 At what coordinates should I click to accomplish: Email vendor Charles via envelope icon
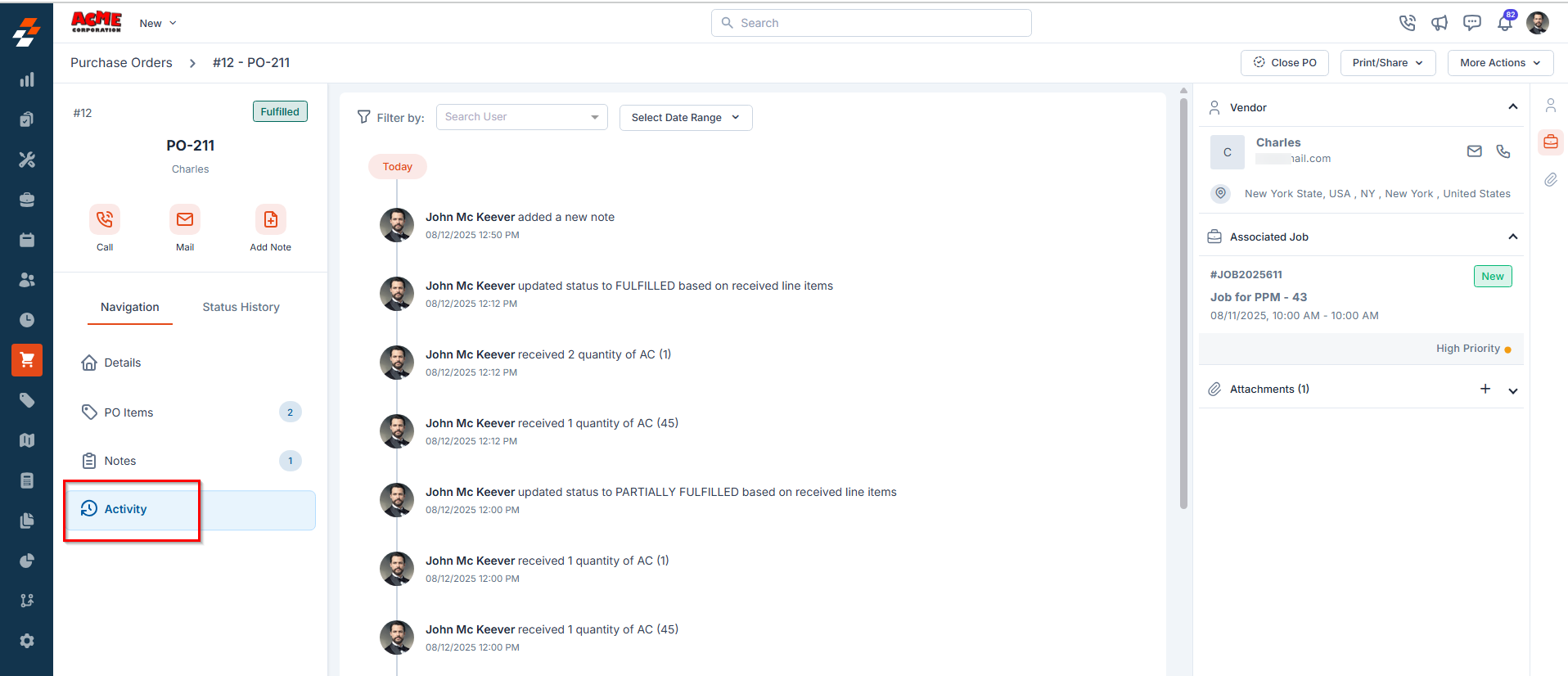point(1475,151)
